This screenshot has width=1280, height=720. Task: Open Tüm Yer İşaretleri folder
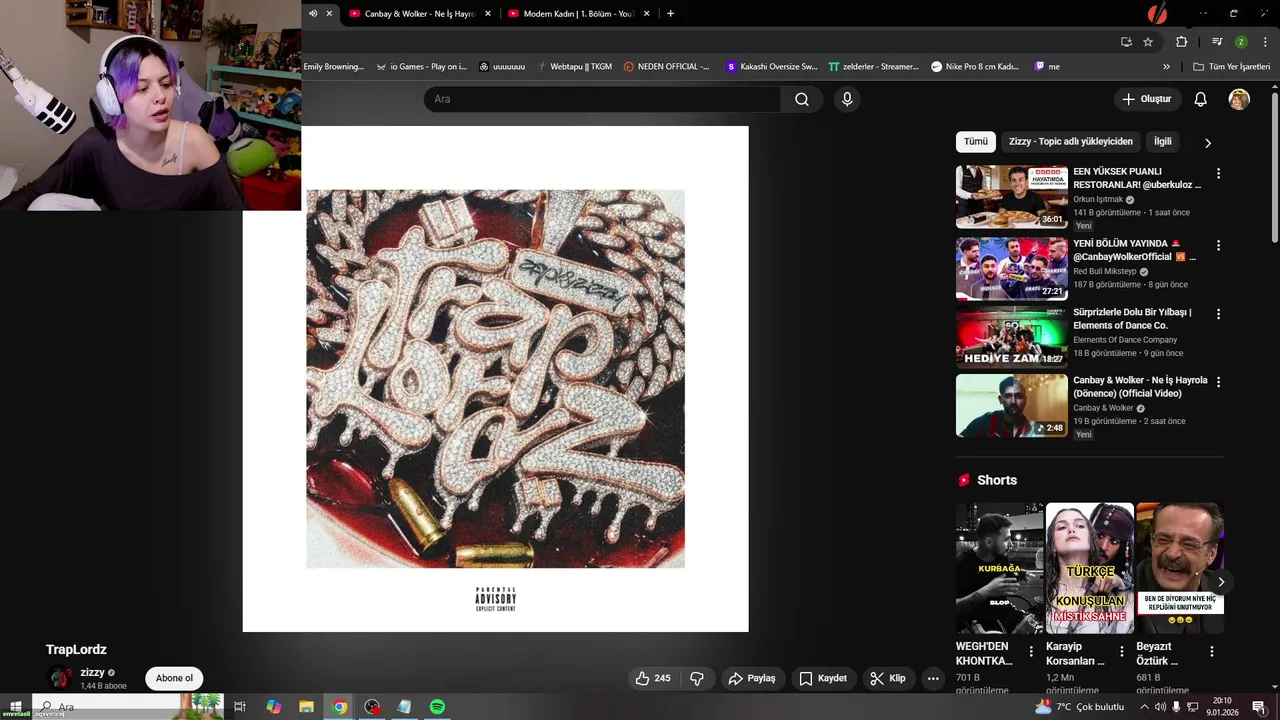[x=1232, y=67]
